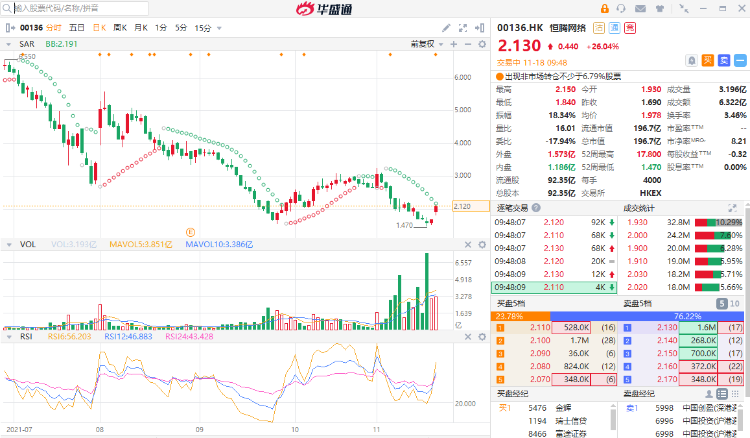This screenshot has width=750, height=438.
Task: Select 5-level order book depth toggle
Action: (722, 303)
